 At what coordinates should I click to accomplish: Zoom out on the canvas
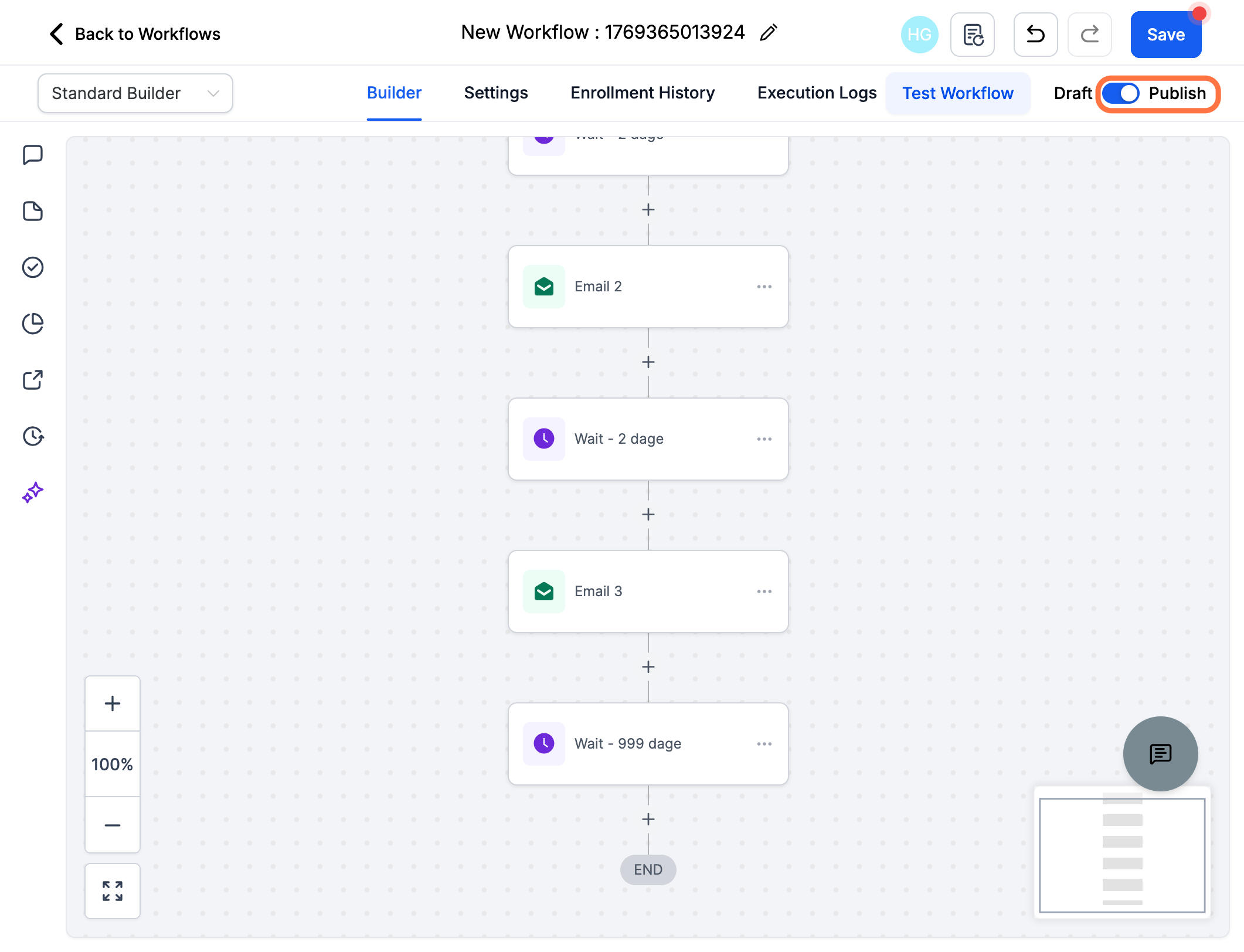tap(113, 825)
